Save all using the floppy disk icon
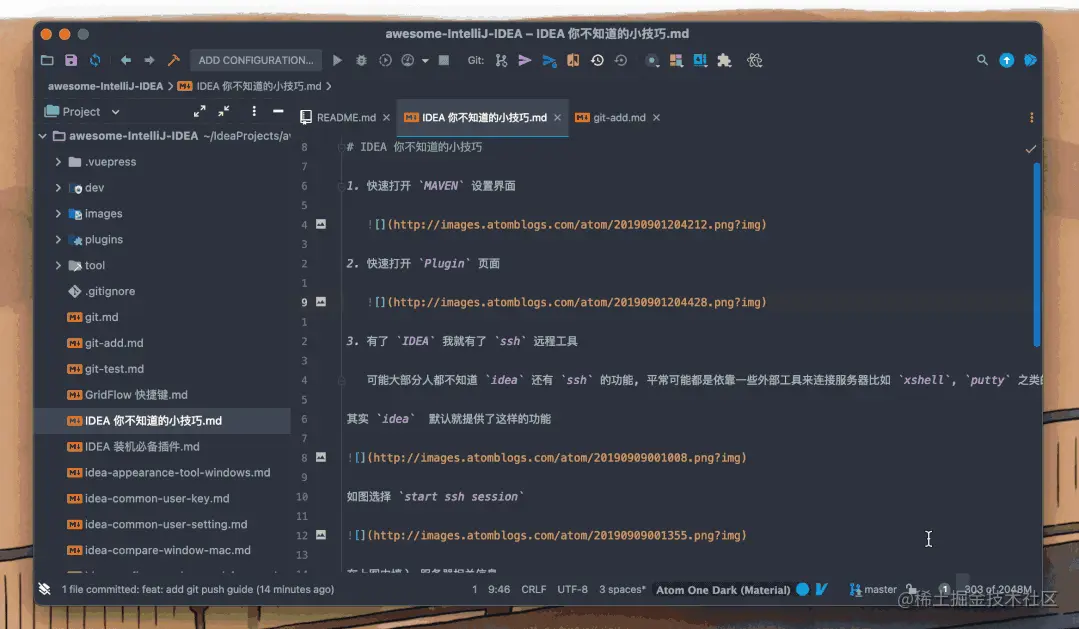 71,61
